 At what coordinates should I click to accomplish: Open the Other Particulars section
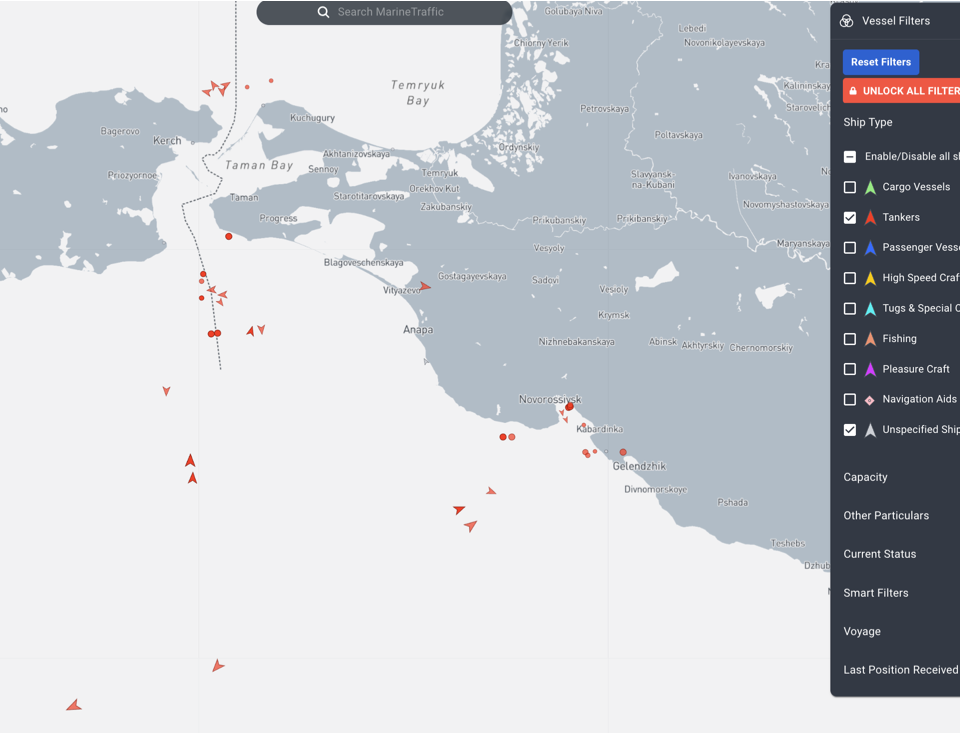[x=886, y=516]
